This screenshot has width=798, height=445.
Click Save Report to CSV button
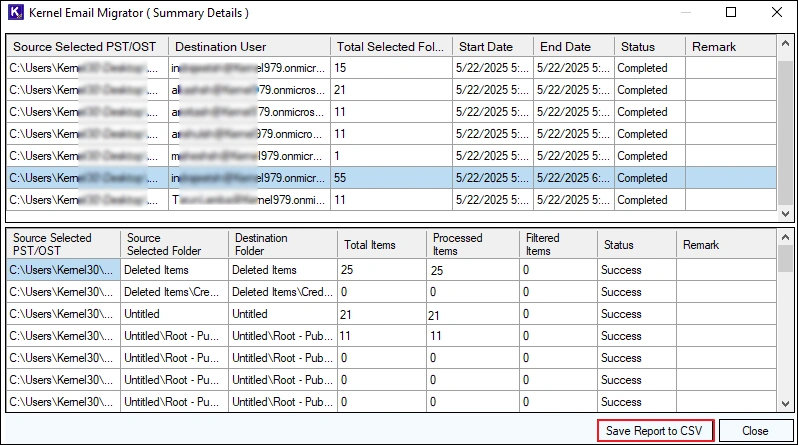[655, 431]
